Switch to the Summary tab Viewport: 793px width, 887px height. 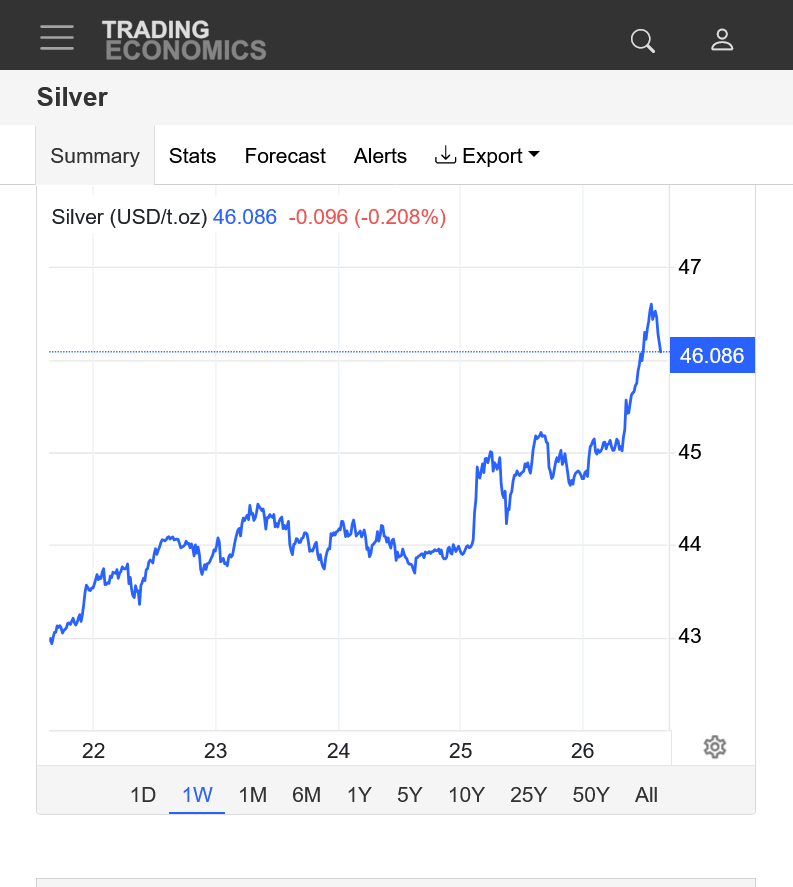coord(95,156)
